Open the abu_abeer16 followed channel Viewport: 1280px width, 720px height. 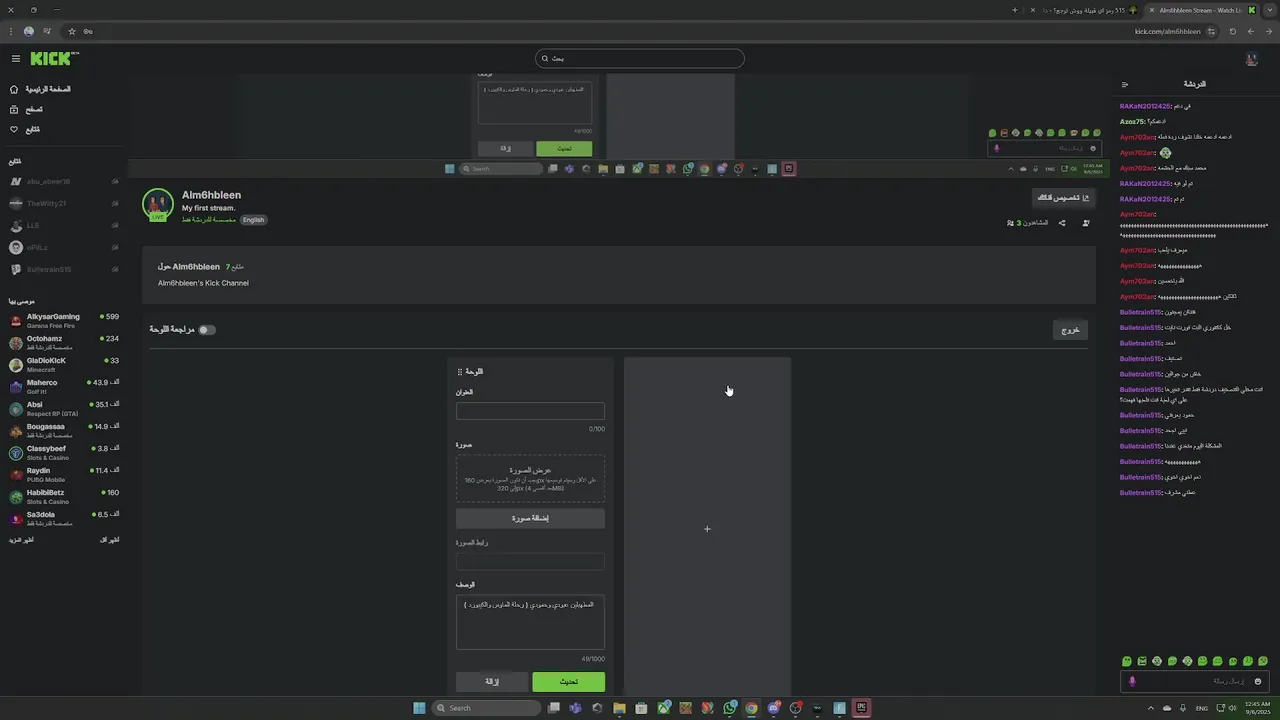[63, 182]
